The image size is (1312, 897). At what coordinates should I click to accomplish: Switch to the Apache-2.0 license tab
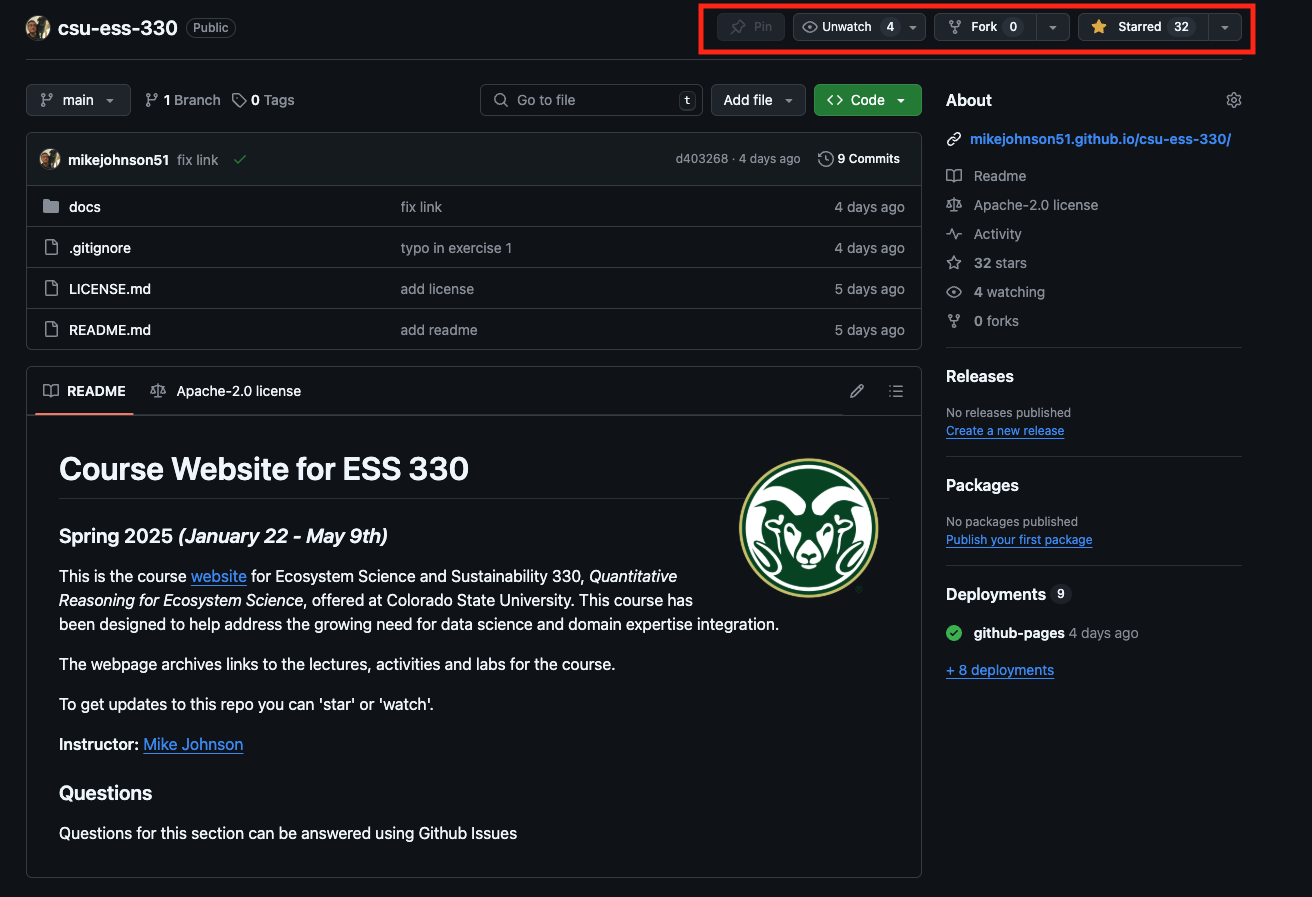(226, 391)
